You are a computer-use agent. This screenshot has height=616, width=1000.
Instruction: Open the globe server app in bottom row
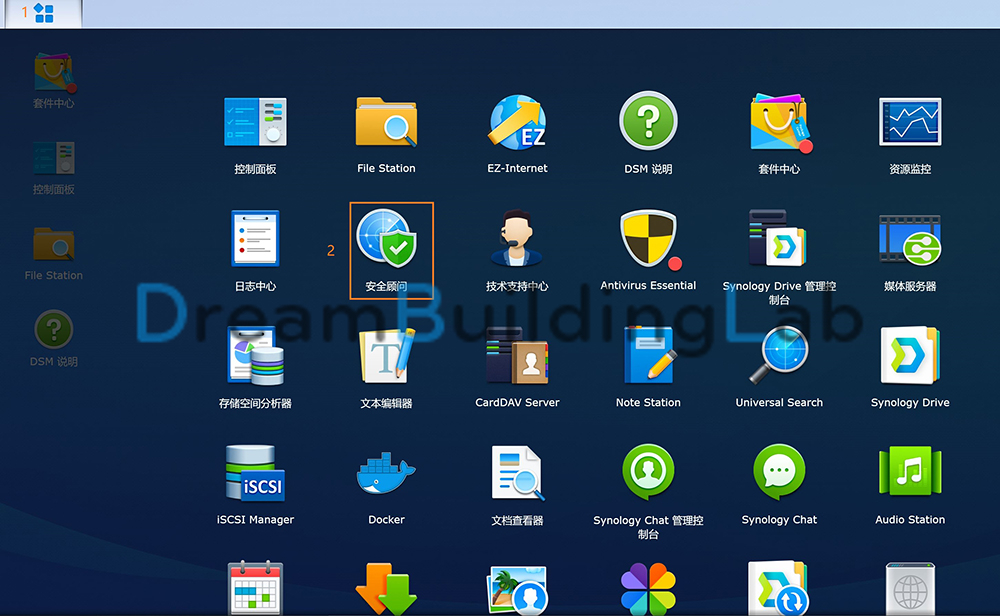click(910, 589)
